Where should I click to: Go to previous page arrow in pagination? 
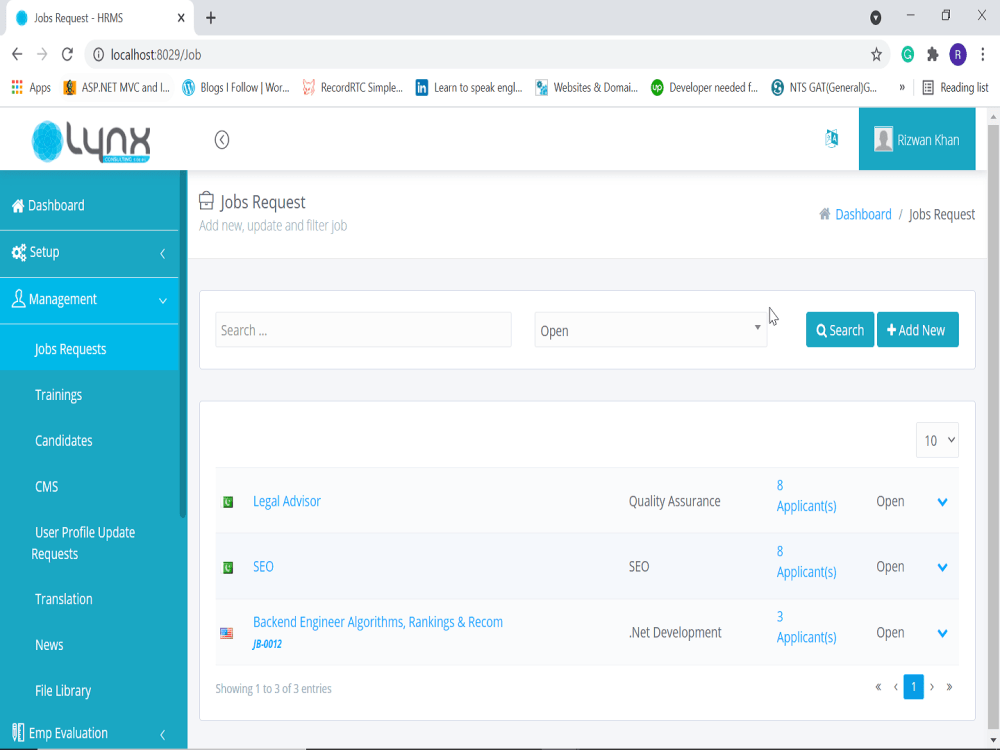click(895, 687)
